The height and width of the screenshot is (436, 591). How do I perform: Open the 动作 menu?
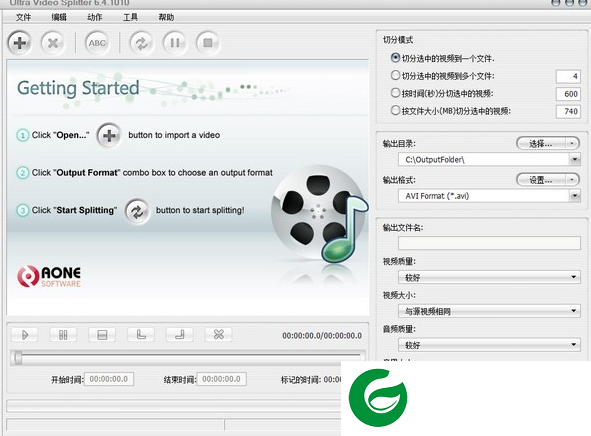point(95,17)
